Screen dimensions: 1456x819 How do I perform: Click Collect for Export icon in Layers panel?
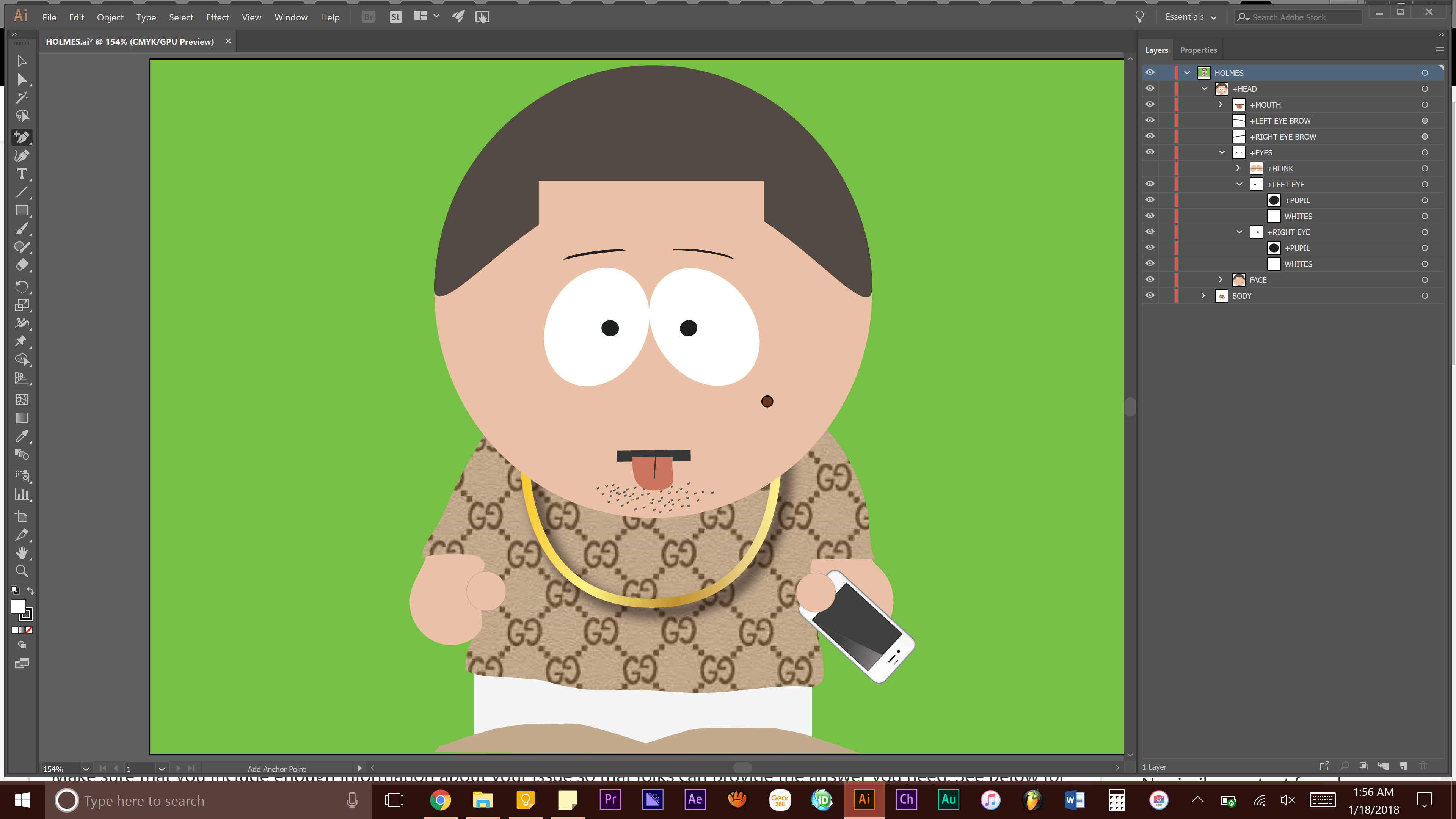click(1324, 766)
